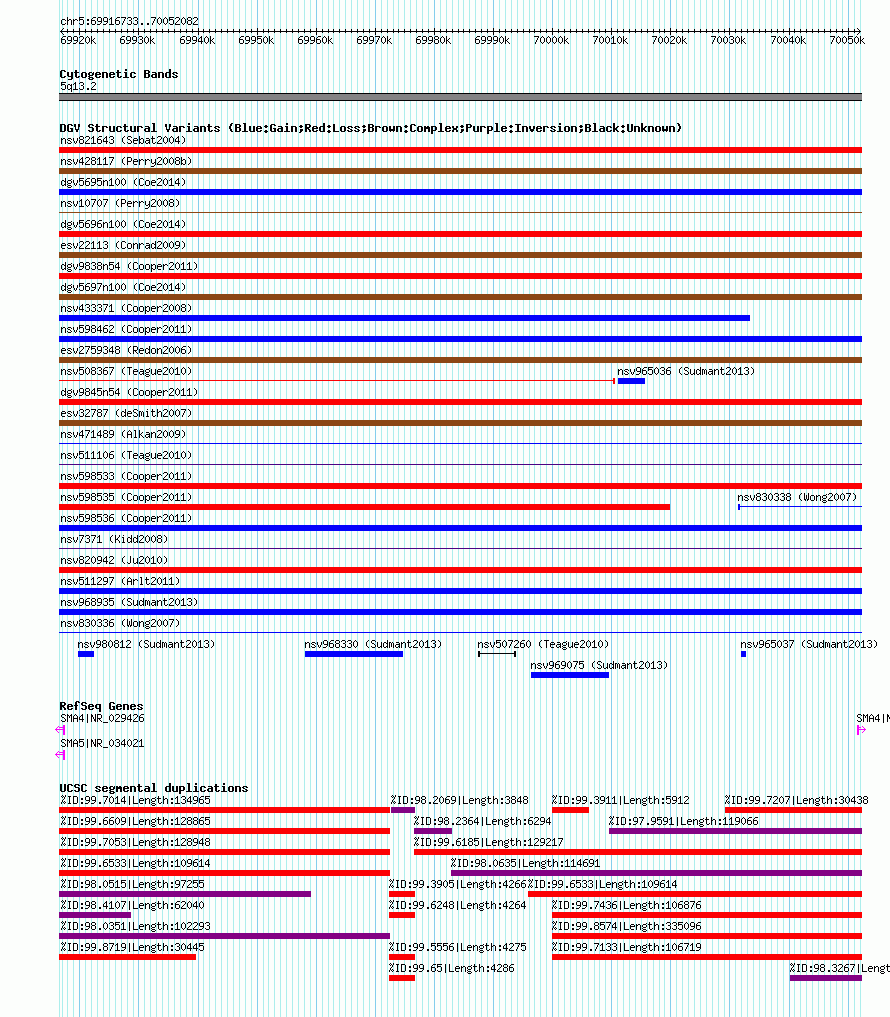Select variant dgv9845n54 (Cooper2011) label
Screen dimensions: 890x1017
(129, 392)
